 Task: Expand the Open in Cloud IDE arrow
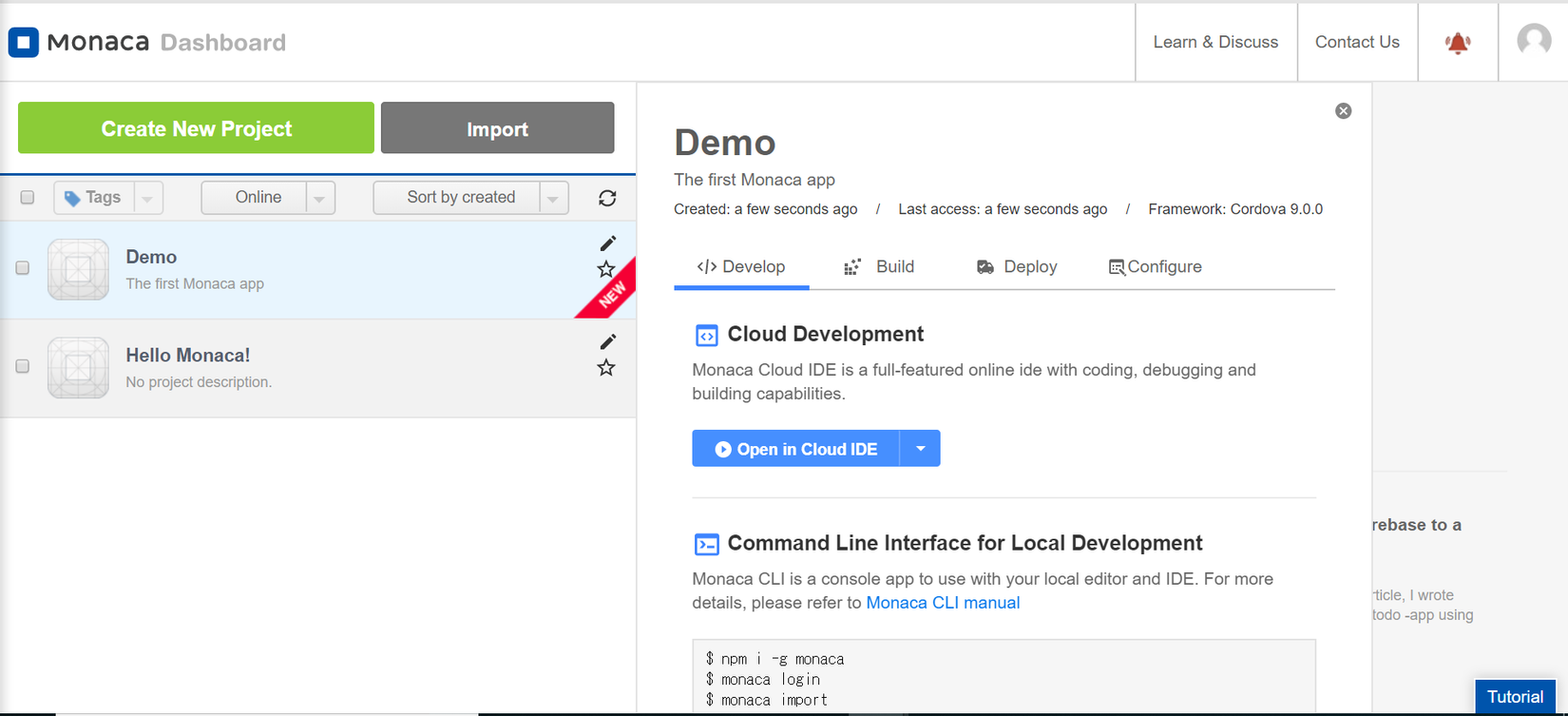point(920,449)
